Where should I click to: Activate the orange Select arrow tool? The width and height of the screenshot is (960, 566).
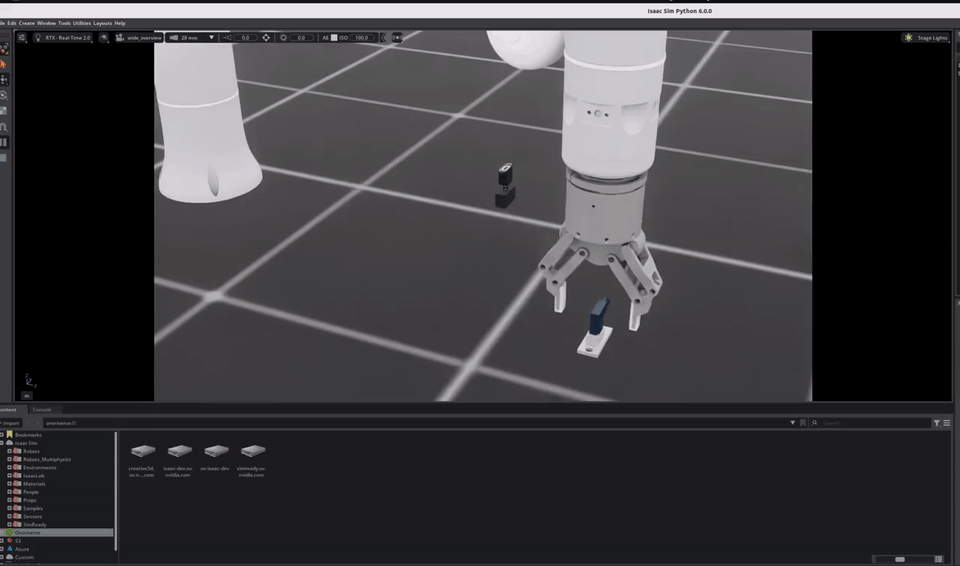pos(4,64)
